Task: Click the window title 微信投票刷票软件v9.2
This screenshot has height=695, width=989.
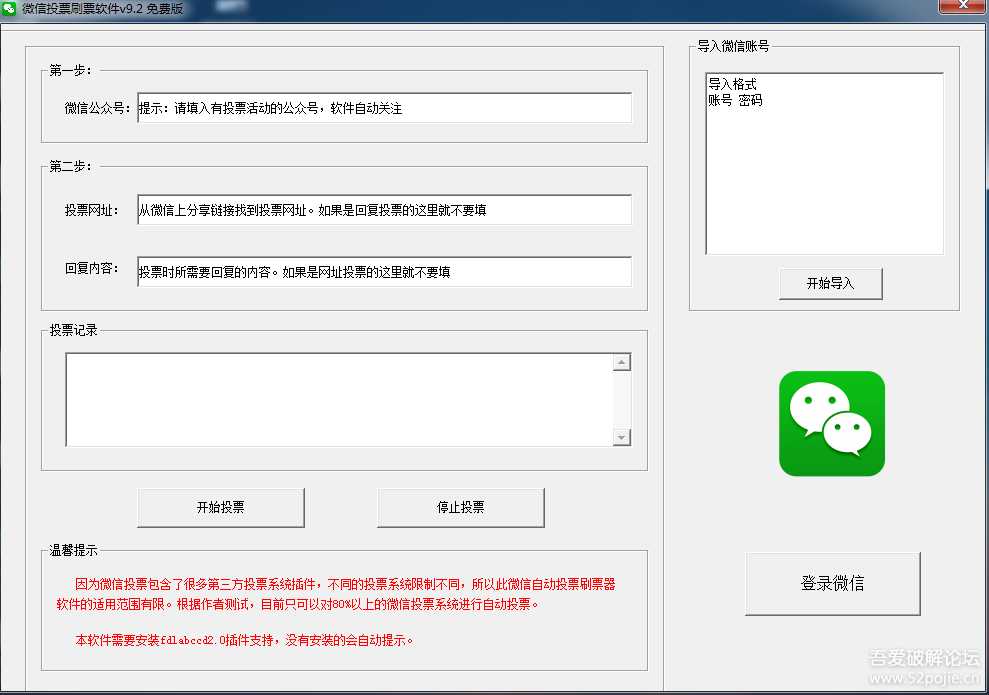Action: [x=102, y=9]
